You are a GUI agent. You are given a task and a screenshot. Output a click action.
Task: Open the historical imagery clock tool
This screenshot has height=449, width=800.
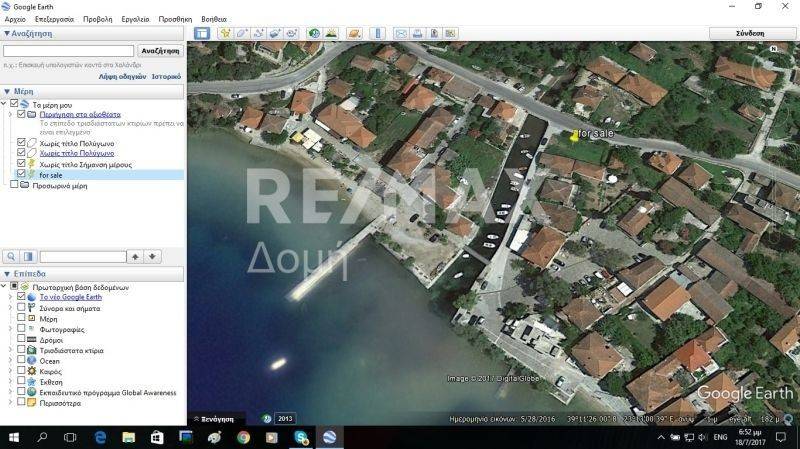(x=313, y=33)
